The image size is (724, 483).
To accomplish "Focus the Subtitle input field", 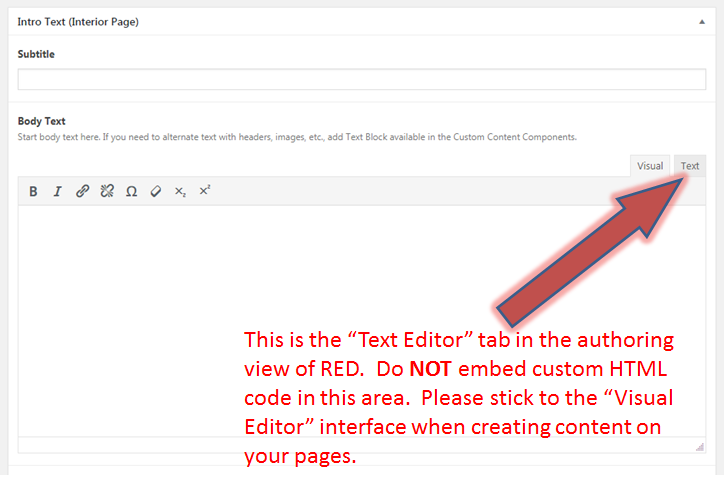I will [362, 79].
